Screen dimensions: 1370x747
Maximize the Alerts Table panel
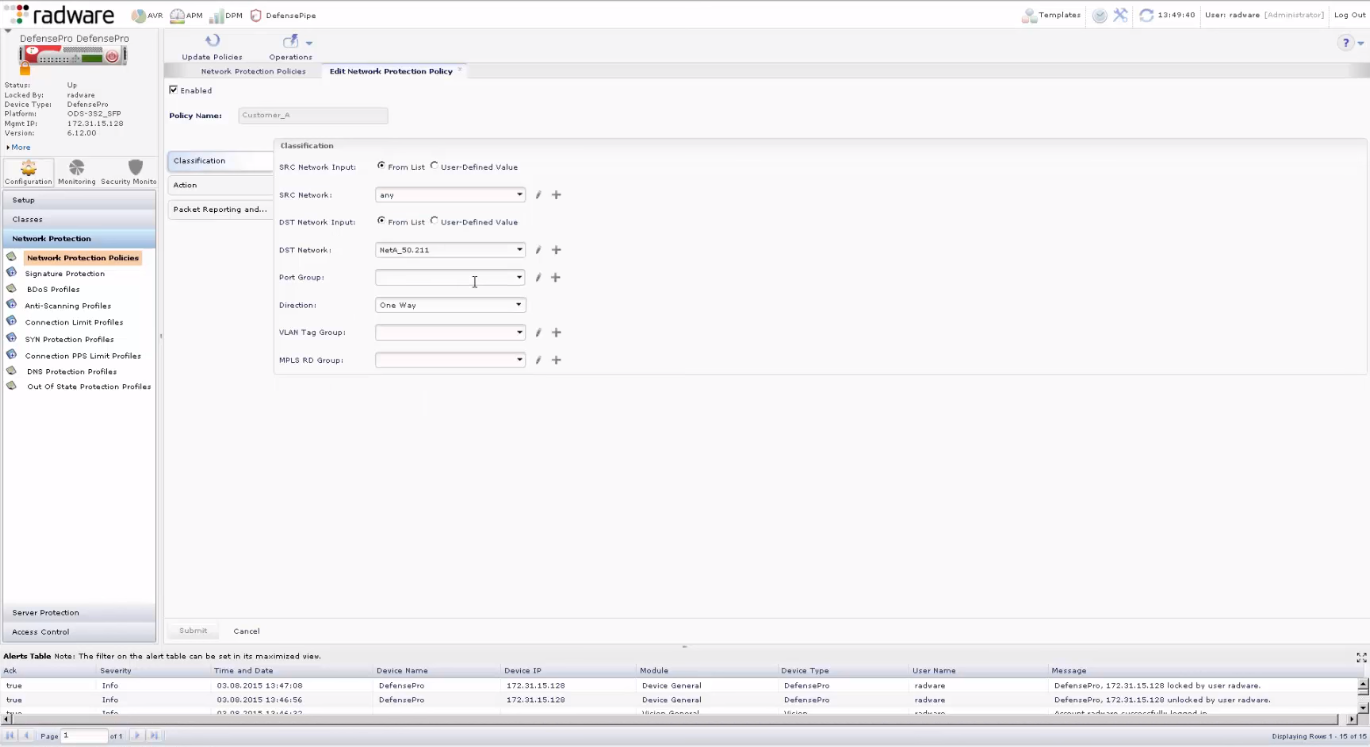click(1361, 657)
